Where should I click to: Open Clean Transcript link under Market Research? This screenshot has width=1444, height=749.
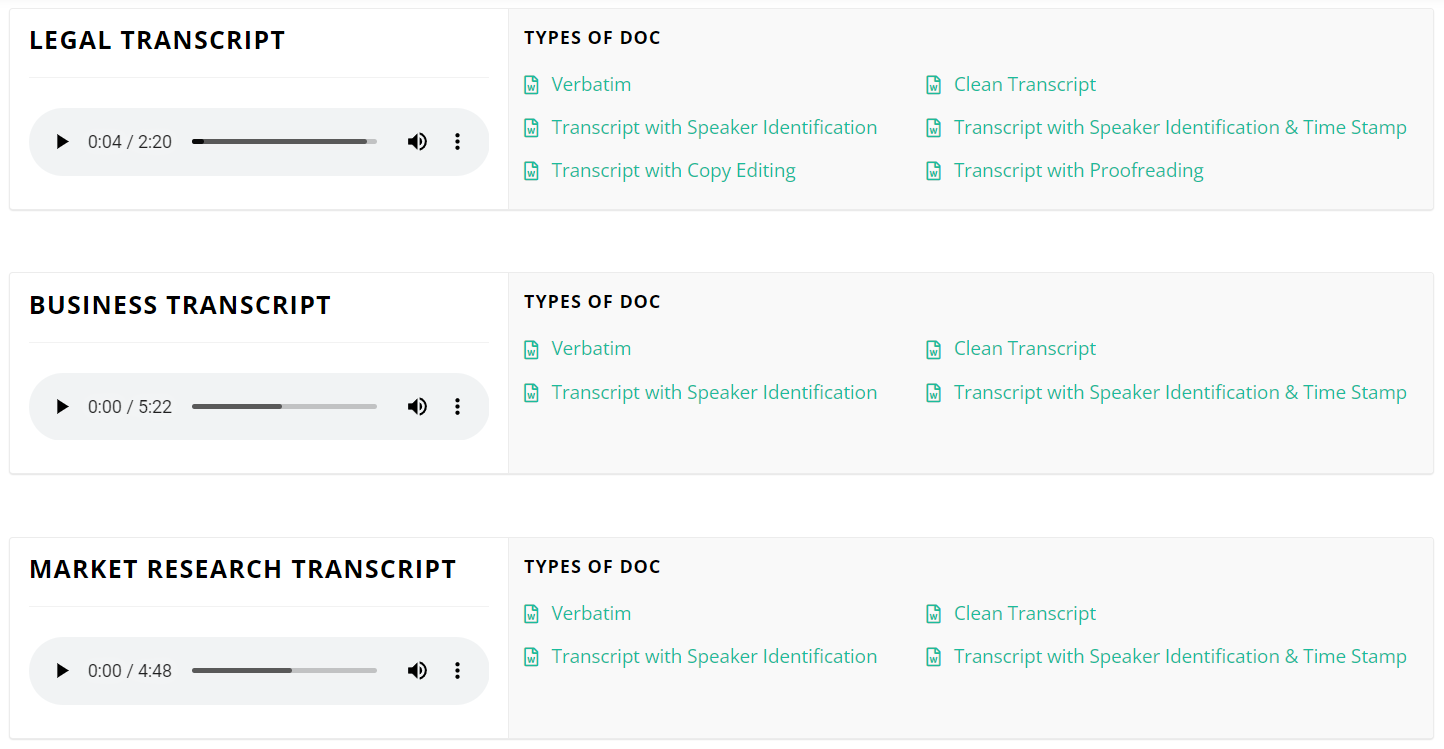tap(1024, 613)
